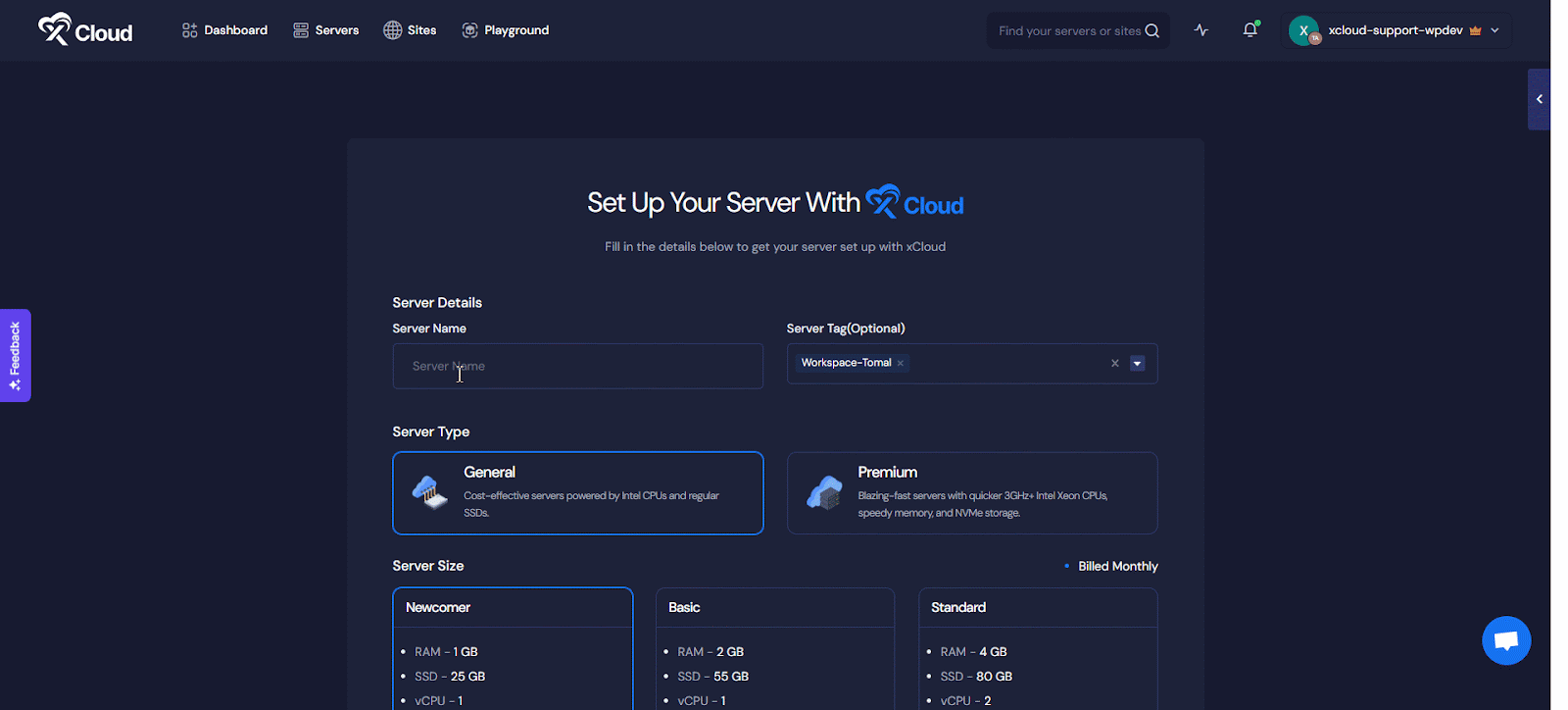Click the xCloud logo in the navbar
Image resolution: width=1568 pixels, height=710 pixels.
click(85, 29)
